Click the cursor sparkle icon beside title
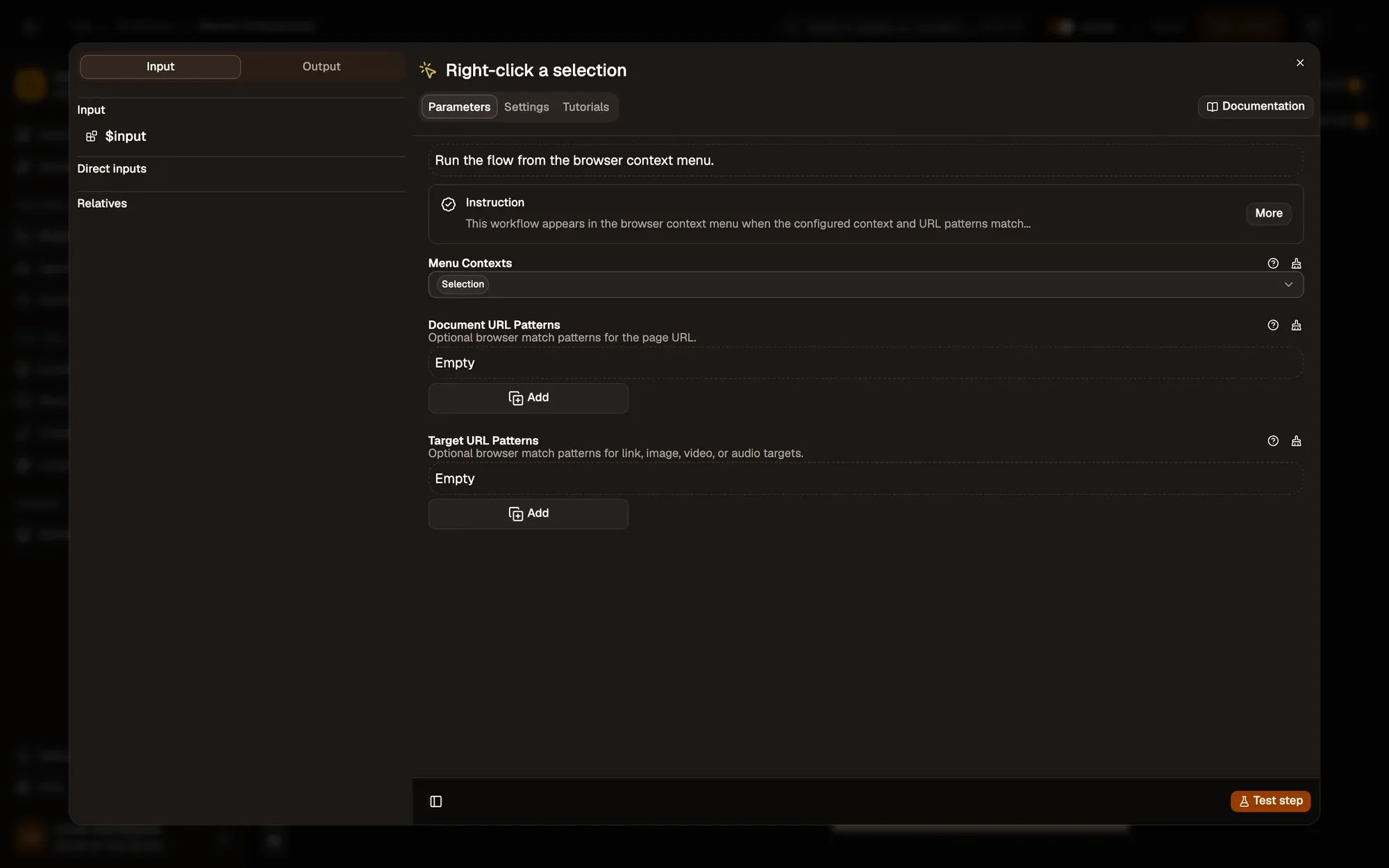 [x=428, y=70]
